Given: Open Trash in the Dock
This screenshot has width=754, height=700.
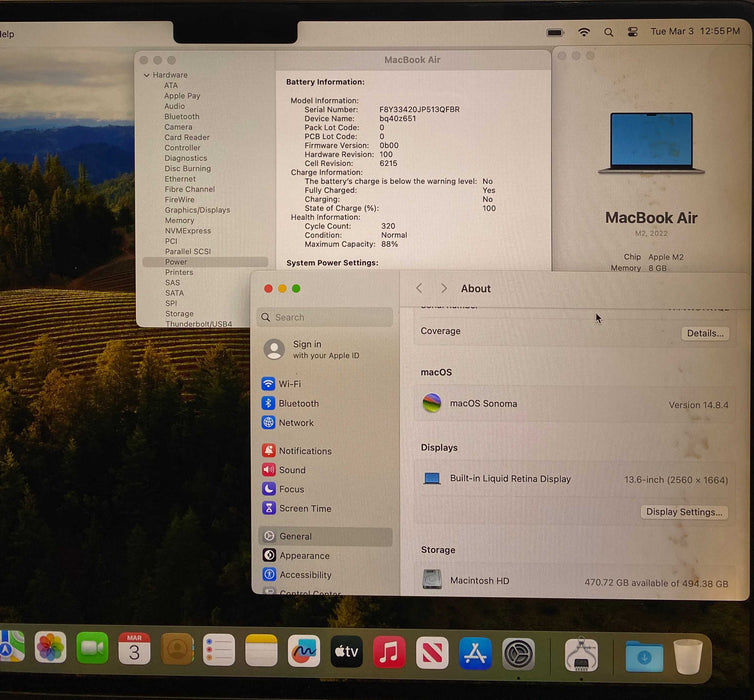Looking at the screenshot, I should [x=688, y=656].
